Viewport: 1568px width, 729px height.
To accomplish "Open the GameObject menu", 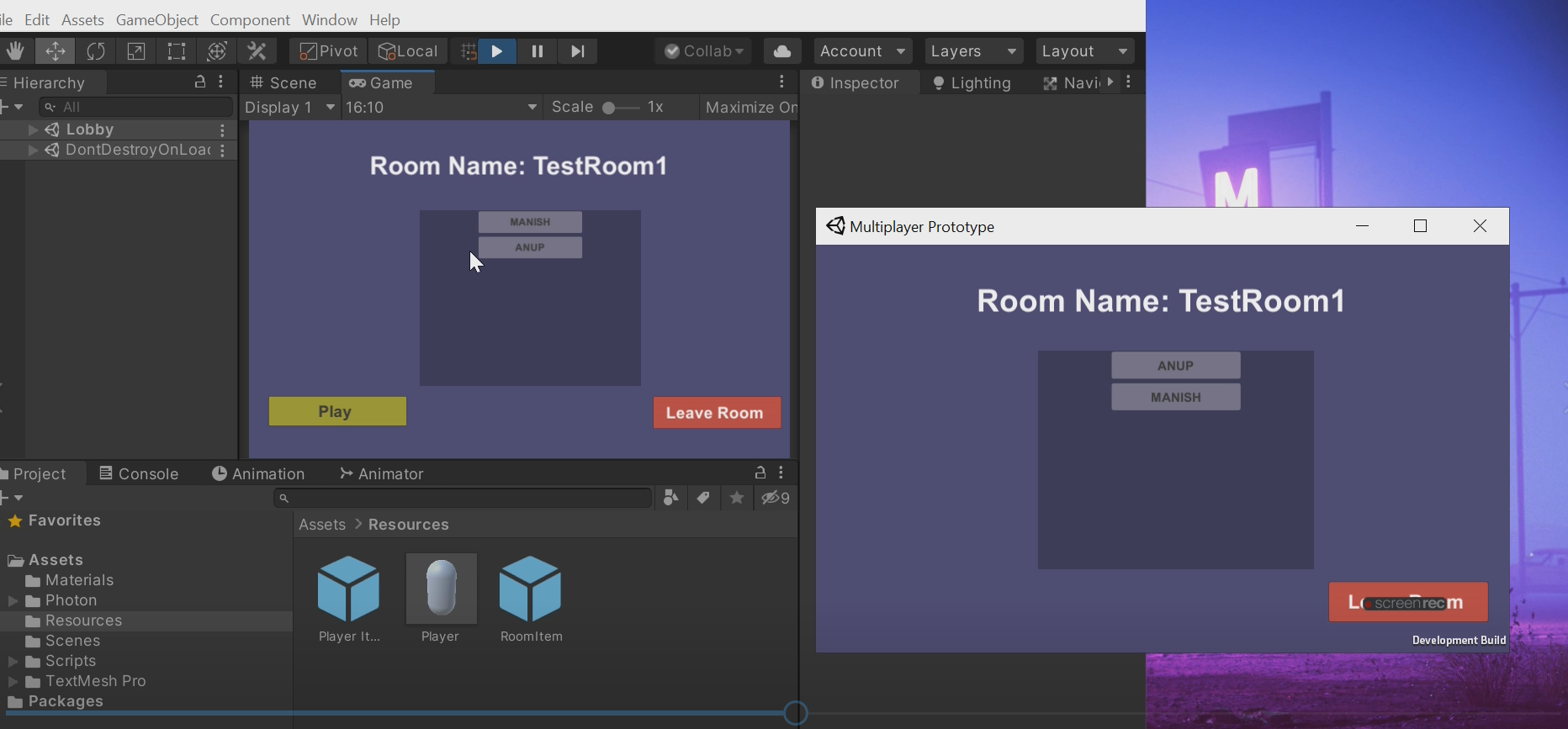I will click(x=157, y=19).
